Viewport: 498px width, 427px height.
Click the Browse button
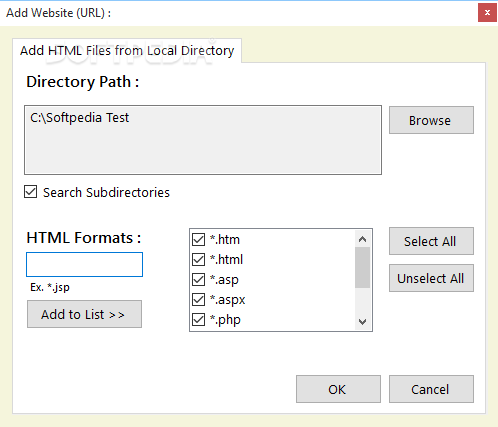click(431, 120)
